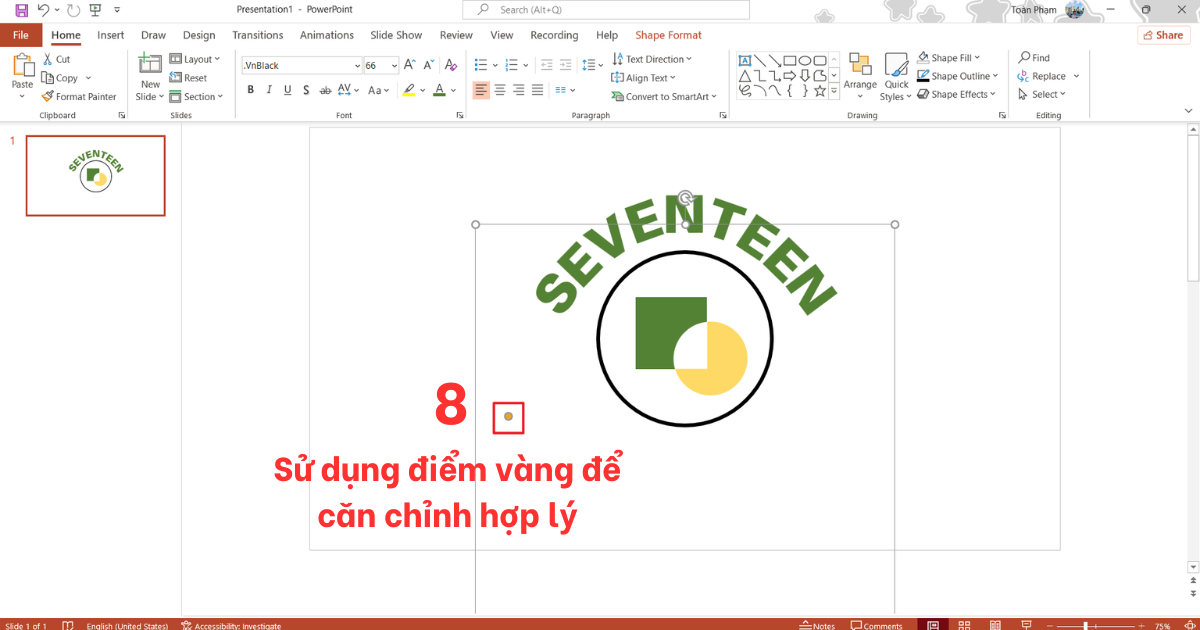Apply text shadow effect

click(x=306, y=90)
